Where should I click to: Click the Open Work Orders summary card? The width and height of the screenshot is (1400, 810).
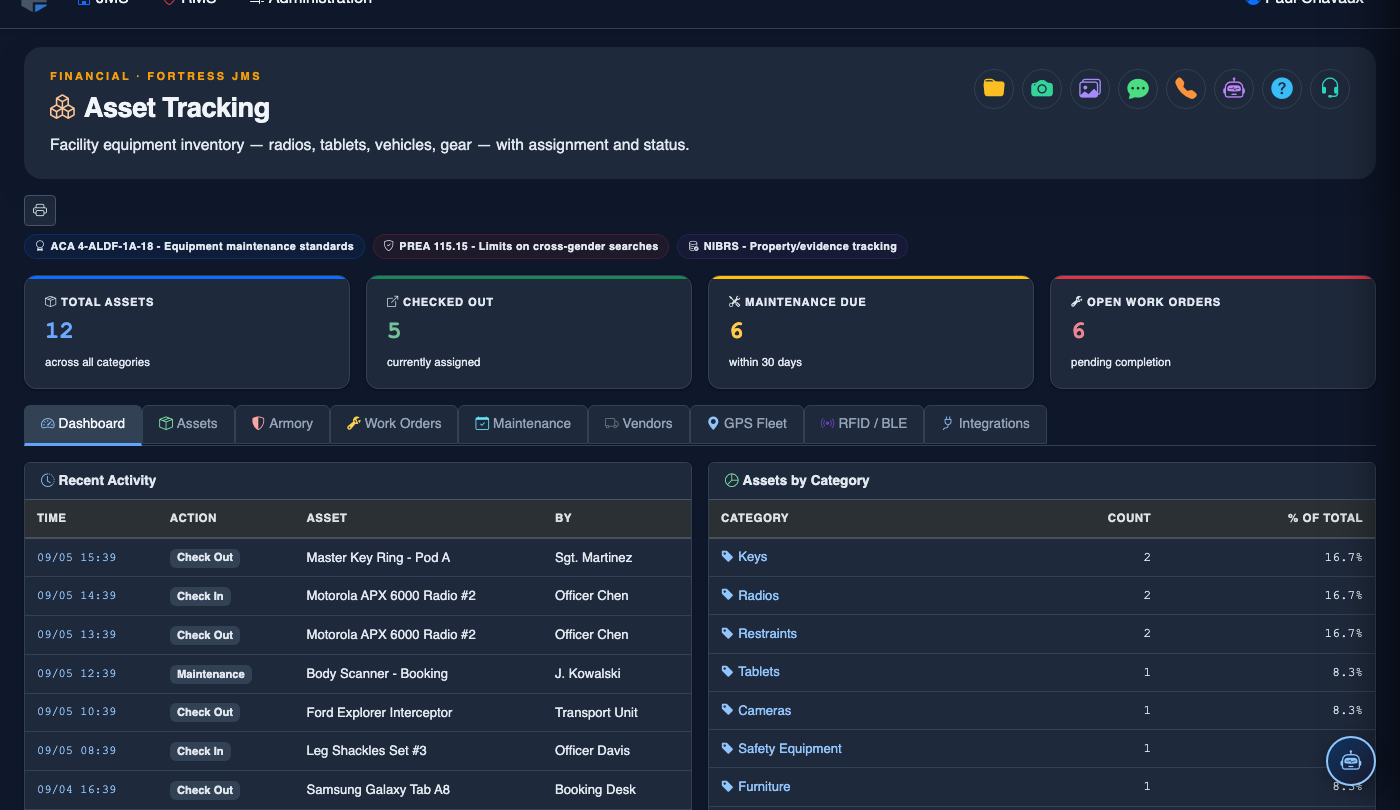[1213, 332]
